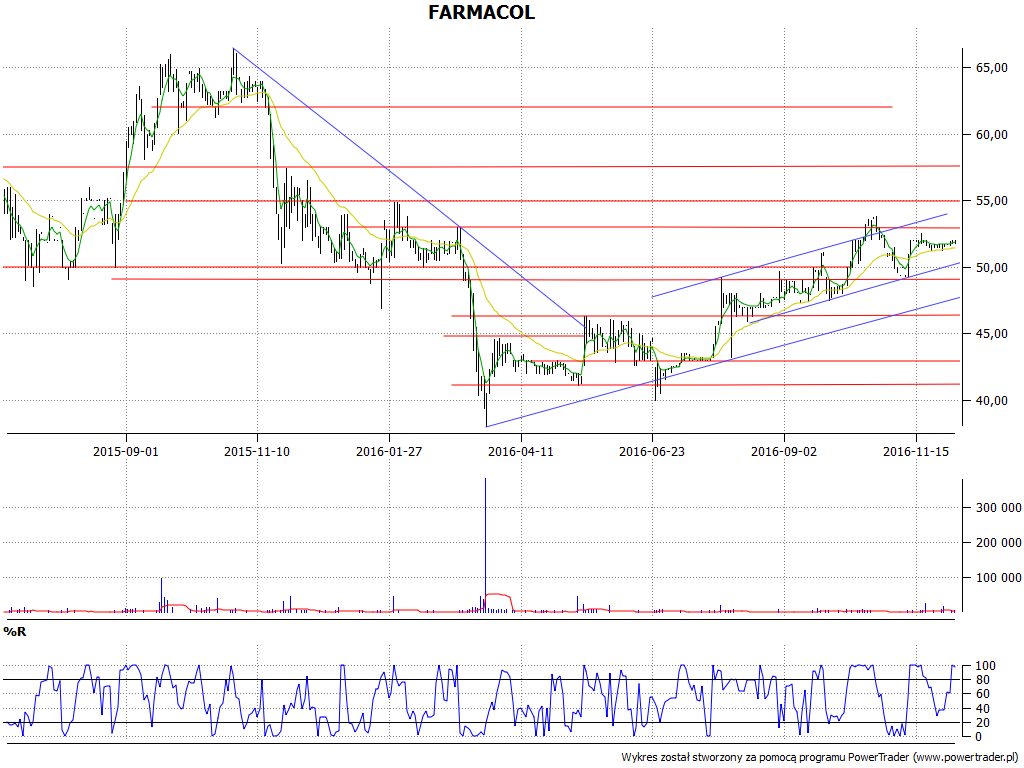Click the 2016-01-27 date label

point(389,451)
